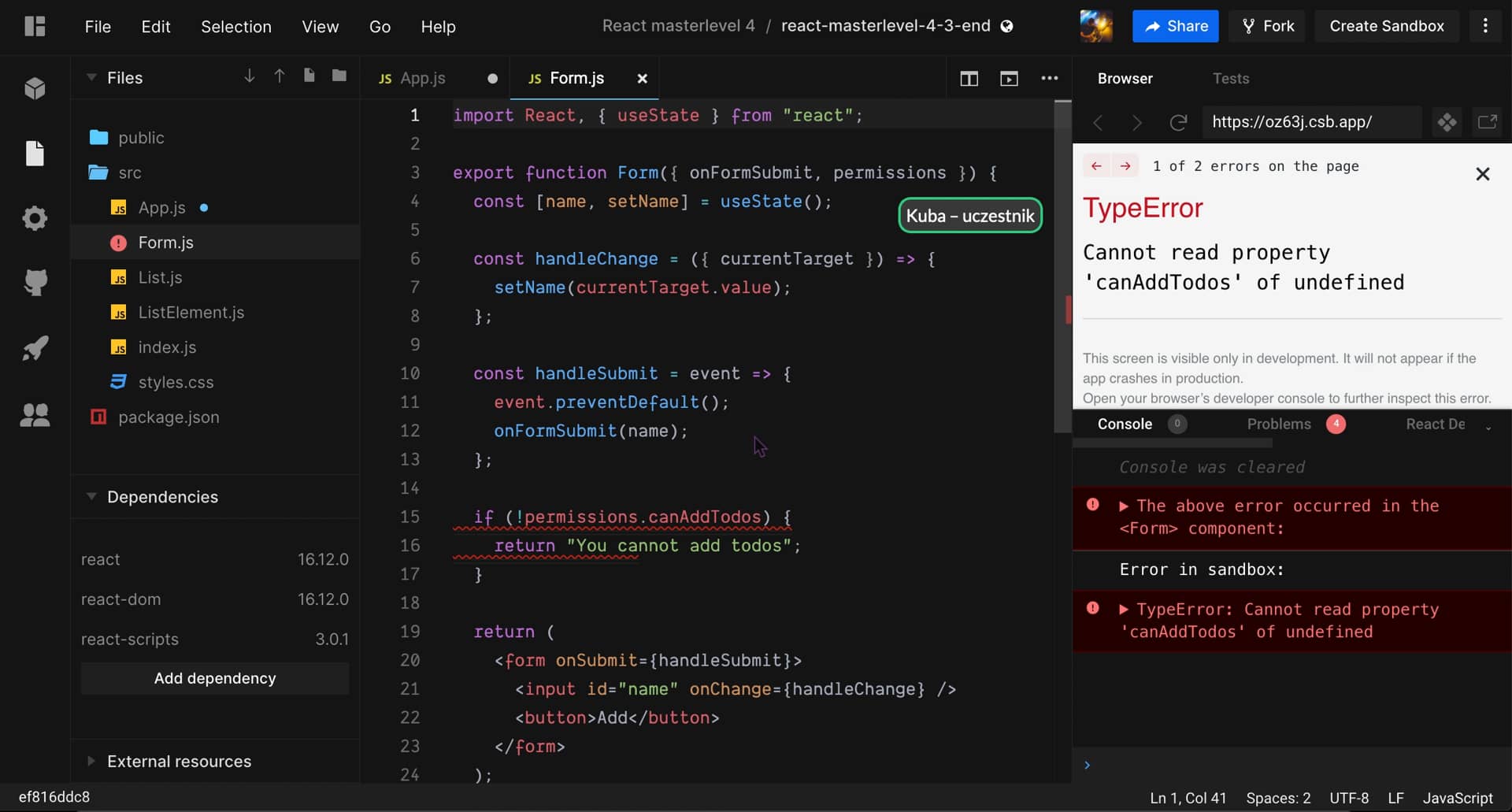Viewport: 1512px width, 812px height.
Task: Open the Live collaboration people icon
Action: (x=35, y=414)
